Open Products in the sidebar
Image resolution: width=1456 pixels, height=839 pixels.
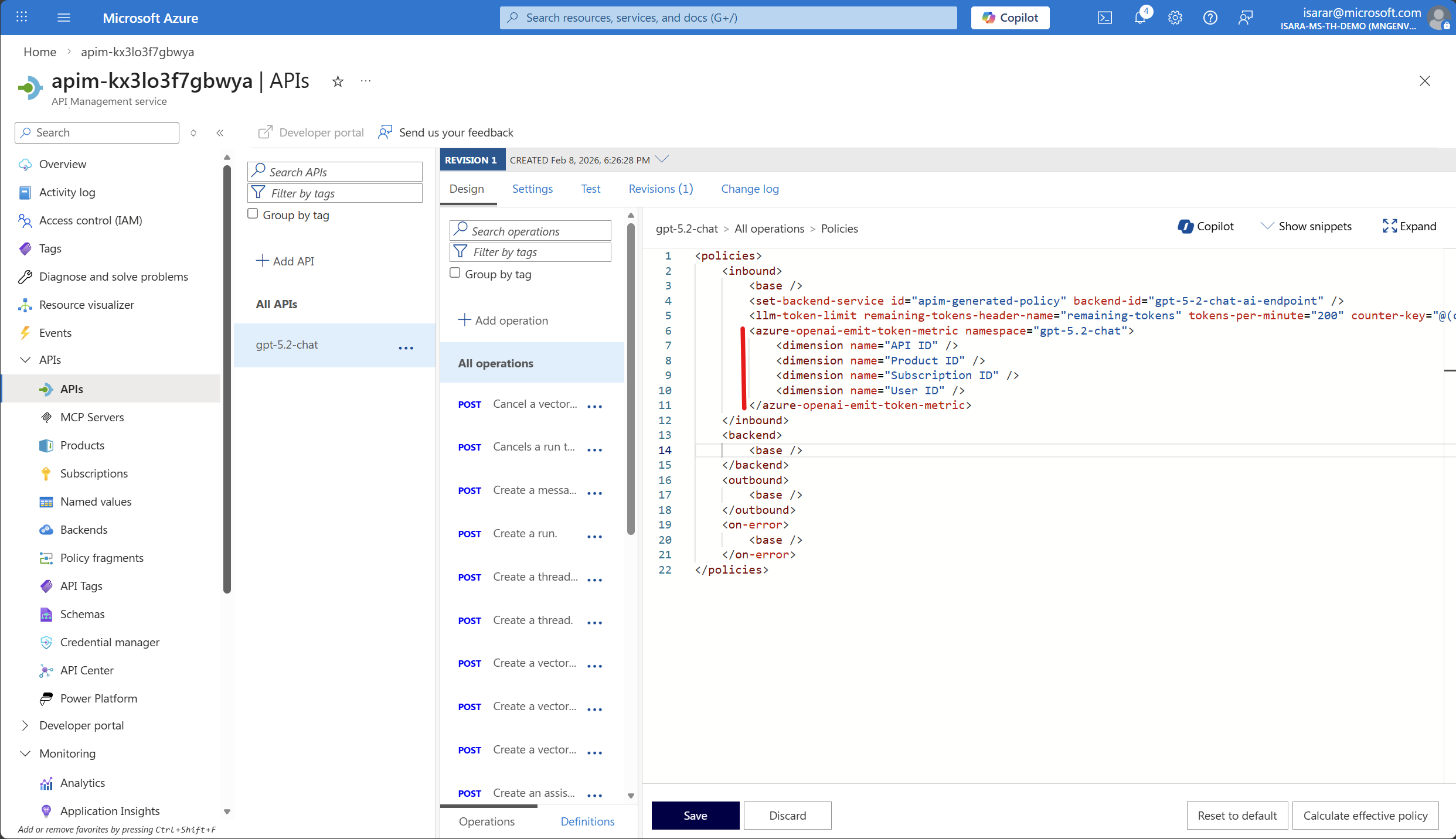[x=82, y=445]
